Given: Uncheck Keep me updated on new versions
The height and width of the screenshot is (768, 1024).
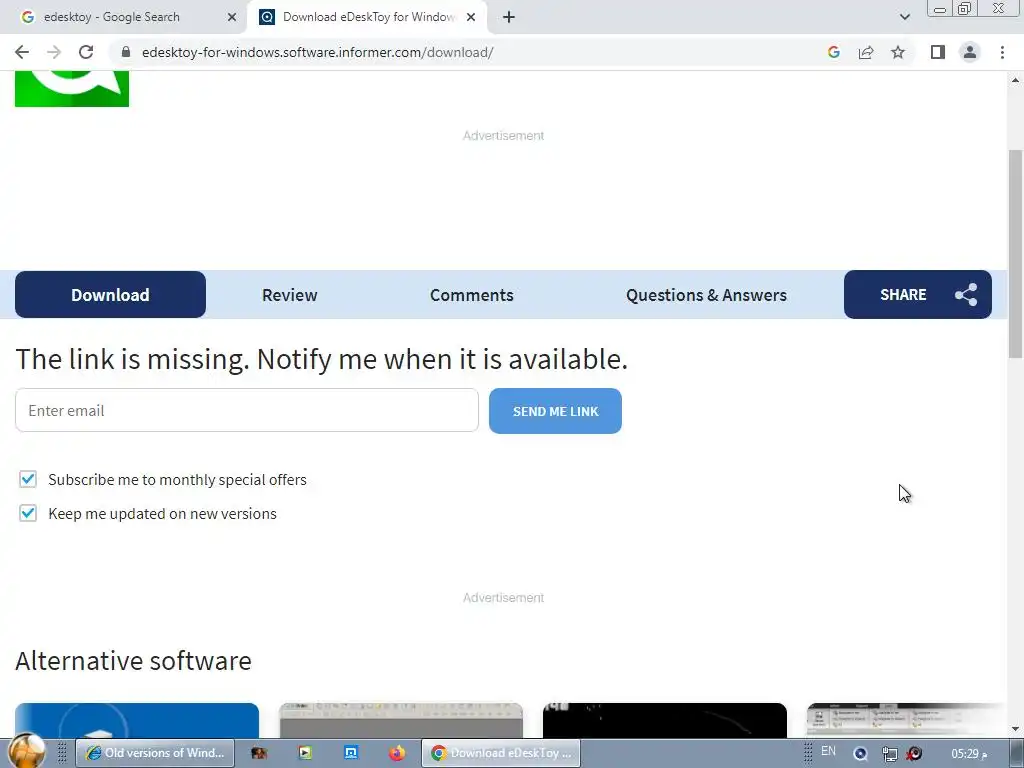Looking at the screenshot, I should pyautogui.click(x=27, y=513).
